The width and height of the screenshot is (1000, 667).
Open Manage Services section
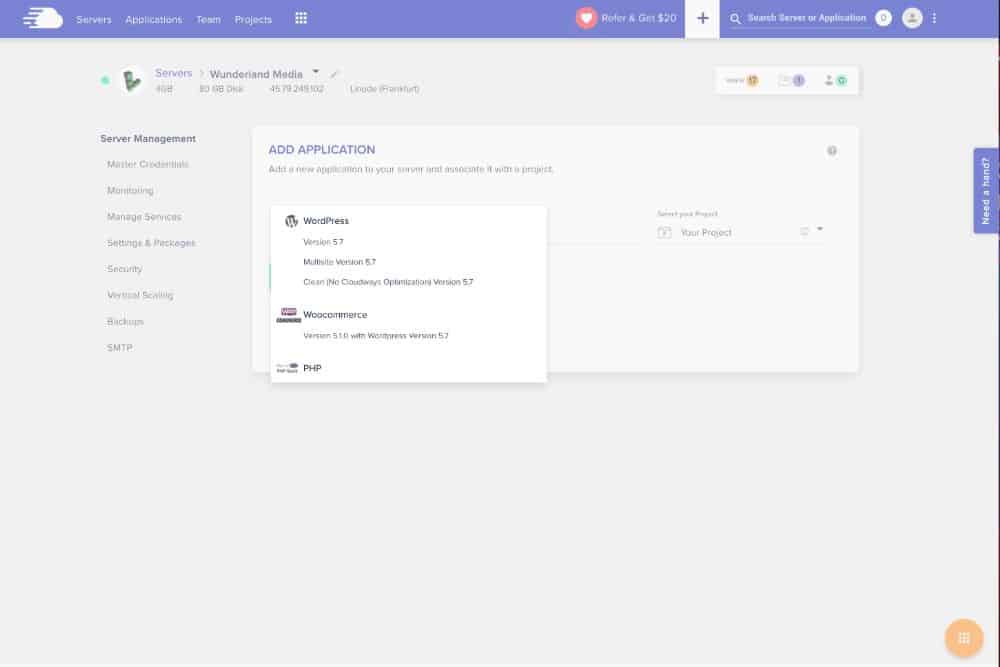coord(144,217)
